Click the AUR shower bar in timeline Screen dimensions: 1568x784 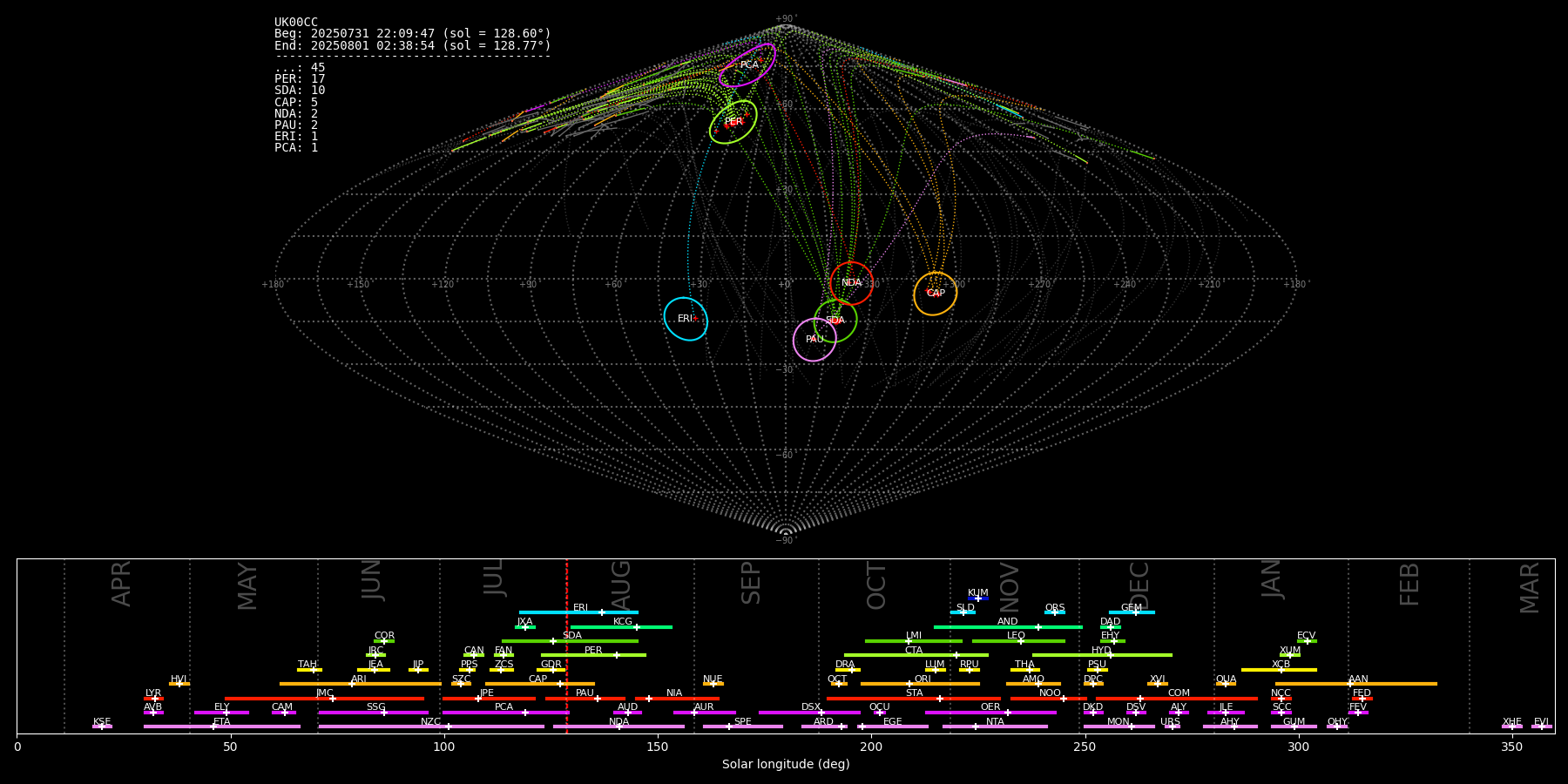tap(704, 713)
